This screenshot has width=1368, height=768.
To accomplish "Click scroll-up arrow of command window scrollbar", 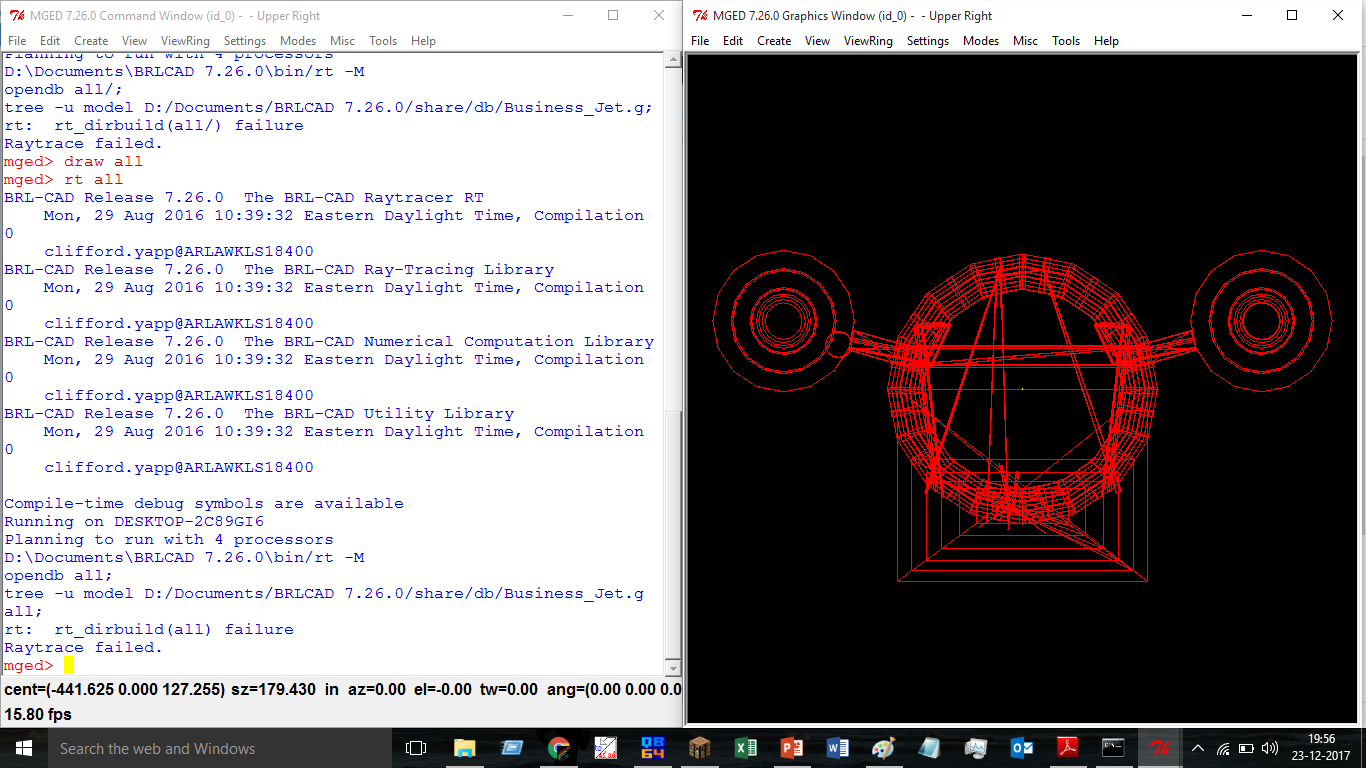I will tap(673, 62).
